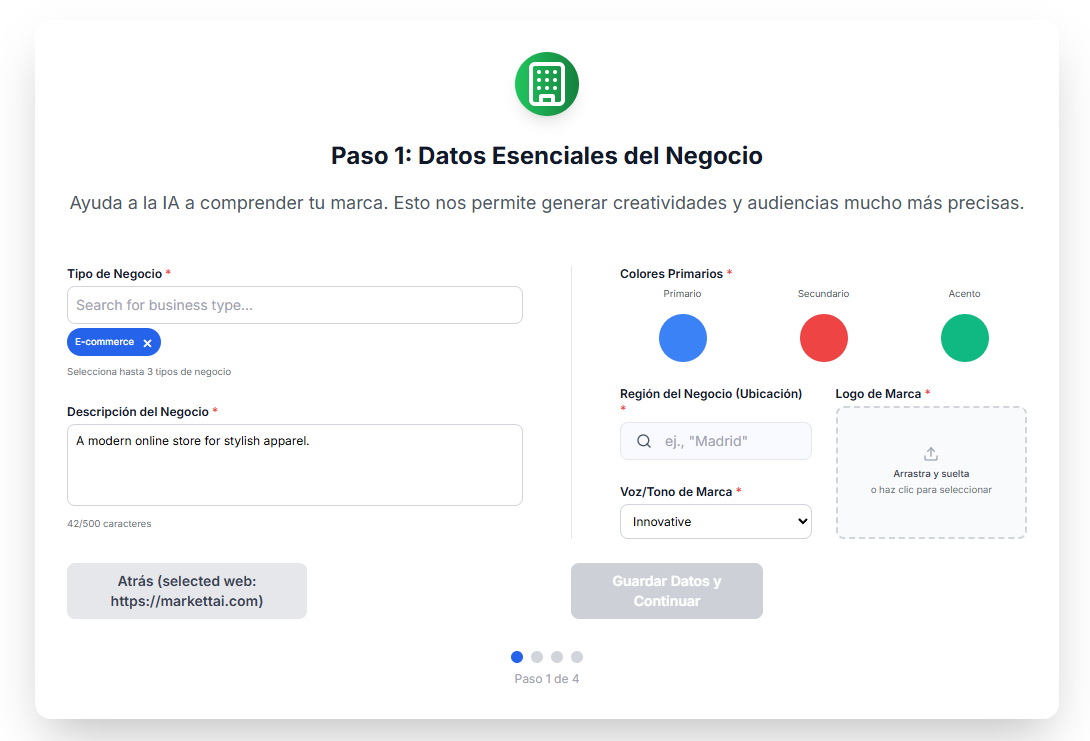Screen dimensions: 1090x741
Task: Jump to the third step dot
Action: click(557, 657)
